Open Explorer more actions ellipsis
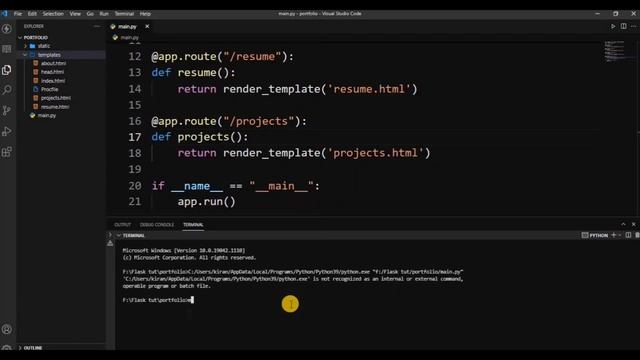The image size is (640, 360). pyautogui.click(x=97, y=26)
